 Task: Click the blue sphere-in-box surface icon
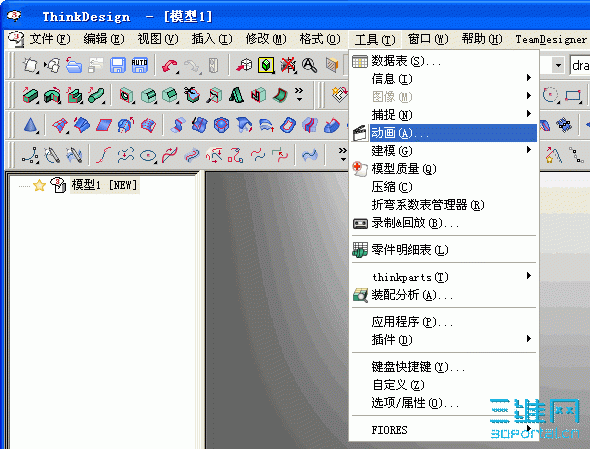click(x=221, y=125)
